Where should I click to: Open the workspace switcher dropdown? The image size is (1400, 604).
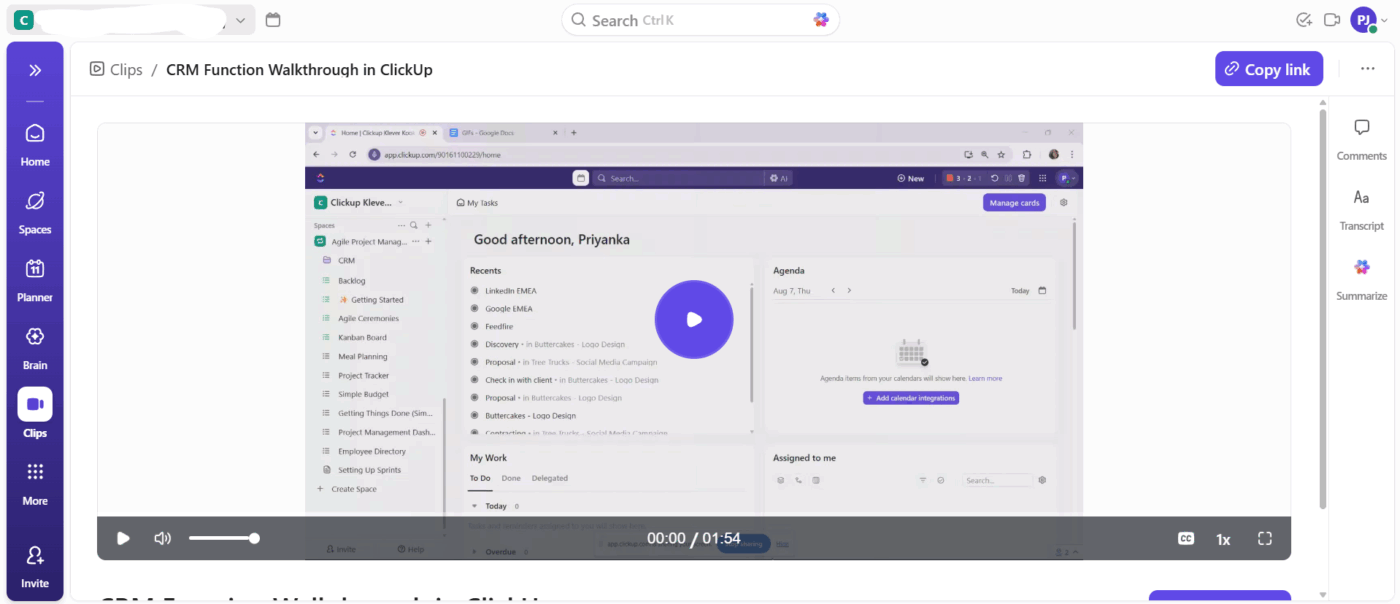tap(240, 19)
